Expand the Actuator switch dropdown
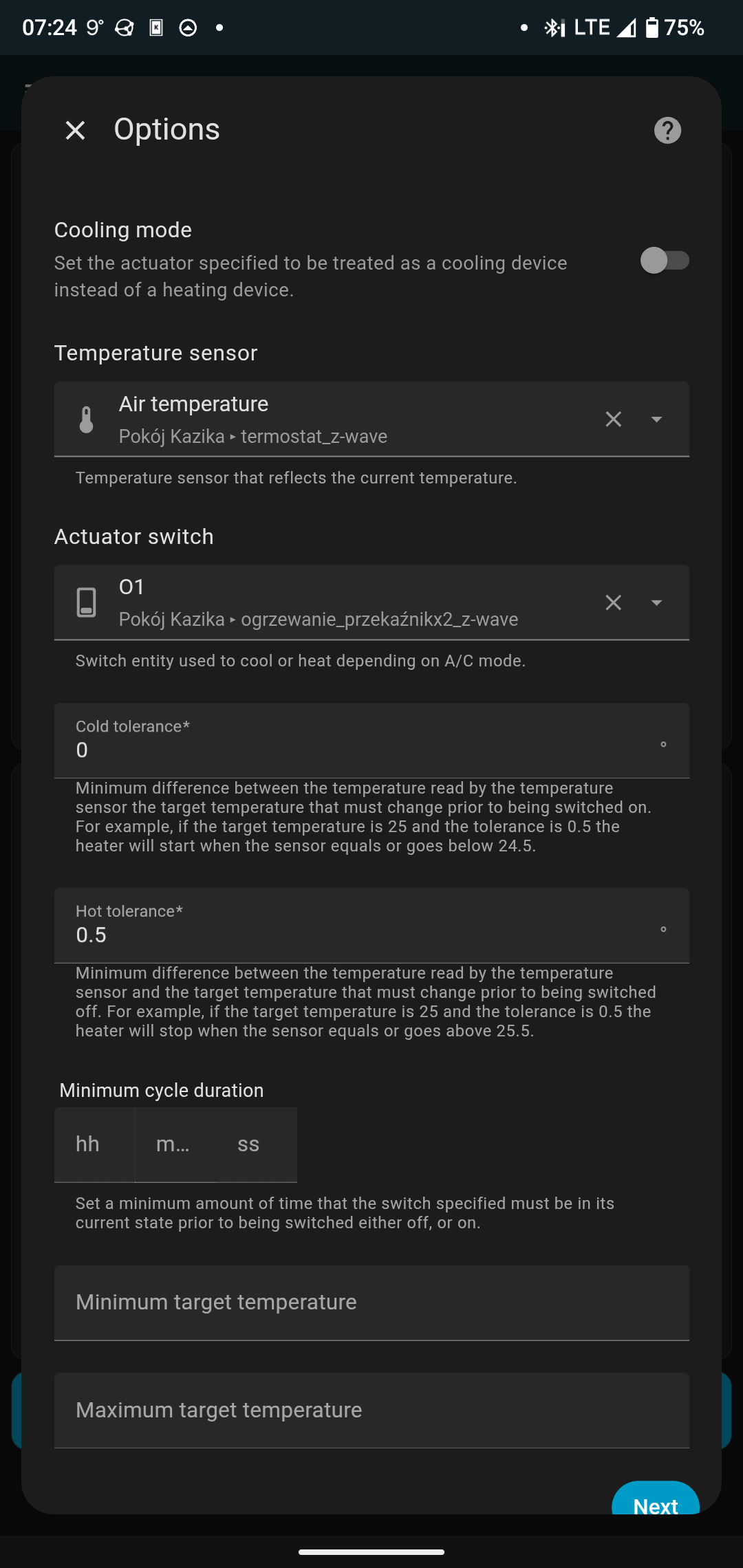Screen dimensions: 743x1568 click(x=657, y=603)
